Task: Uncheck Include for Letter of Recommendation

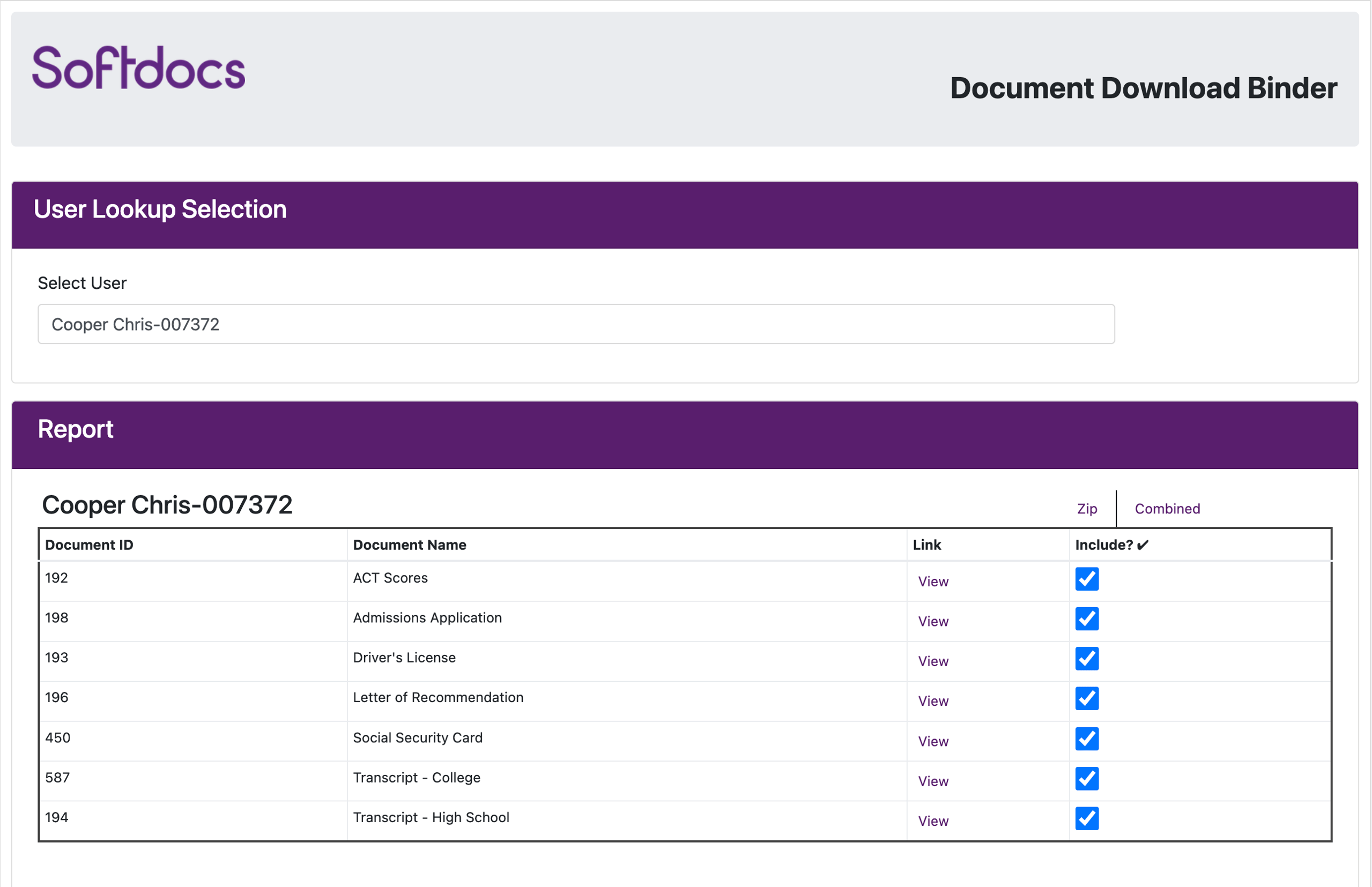Action: click(x=1087, y=699)
